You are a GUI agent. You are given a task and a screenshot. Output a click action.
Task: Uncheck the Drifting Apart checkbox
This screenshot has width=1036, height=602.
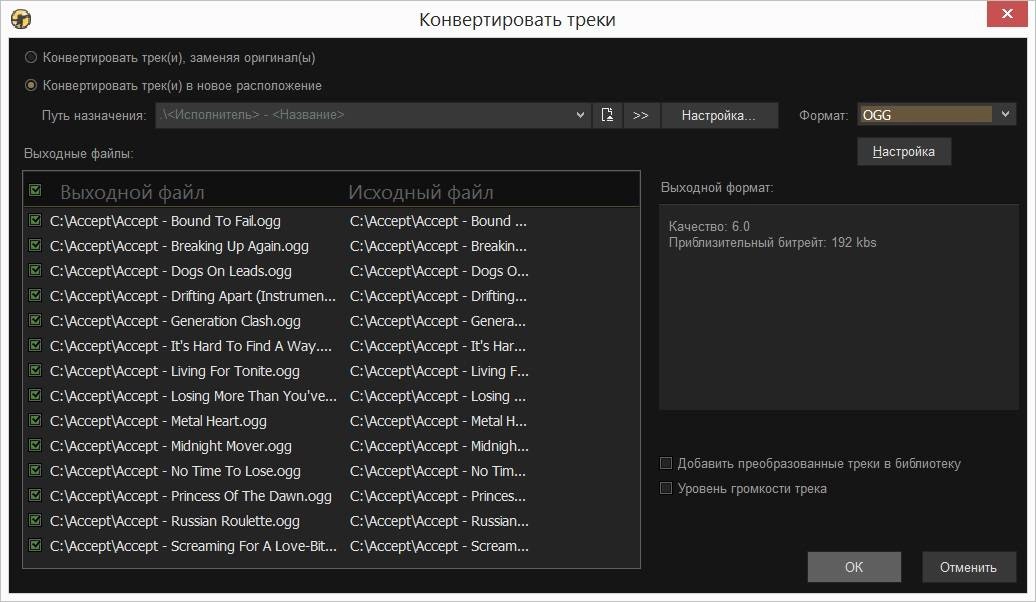point(36,295)
